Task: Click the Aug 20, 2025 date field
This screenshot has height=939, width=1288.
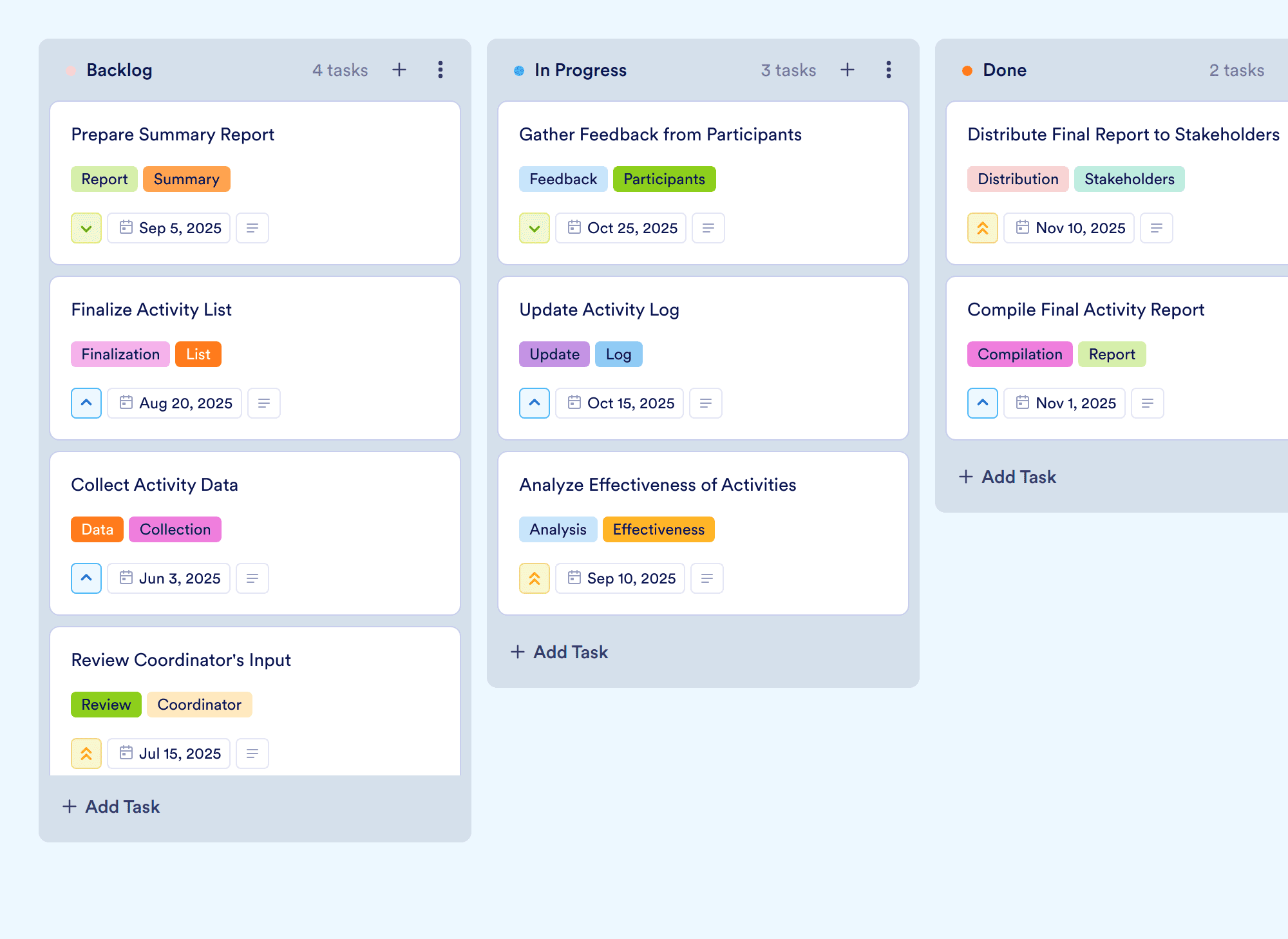Action: click(x=175, y=403)
